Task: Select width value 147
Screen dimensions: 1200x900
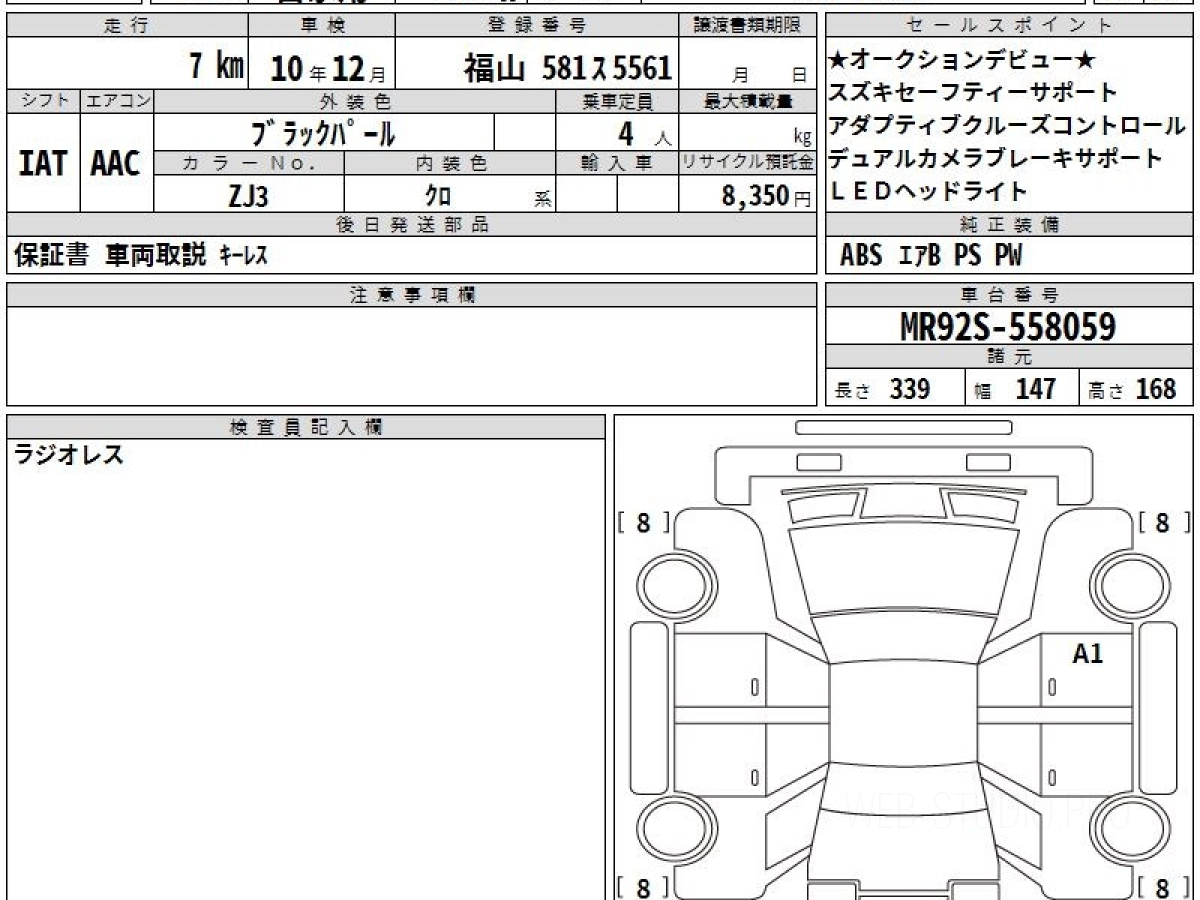Action: pyautogui.click(x=1035, y=389)
